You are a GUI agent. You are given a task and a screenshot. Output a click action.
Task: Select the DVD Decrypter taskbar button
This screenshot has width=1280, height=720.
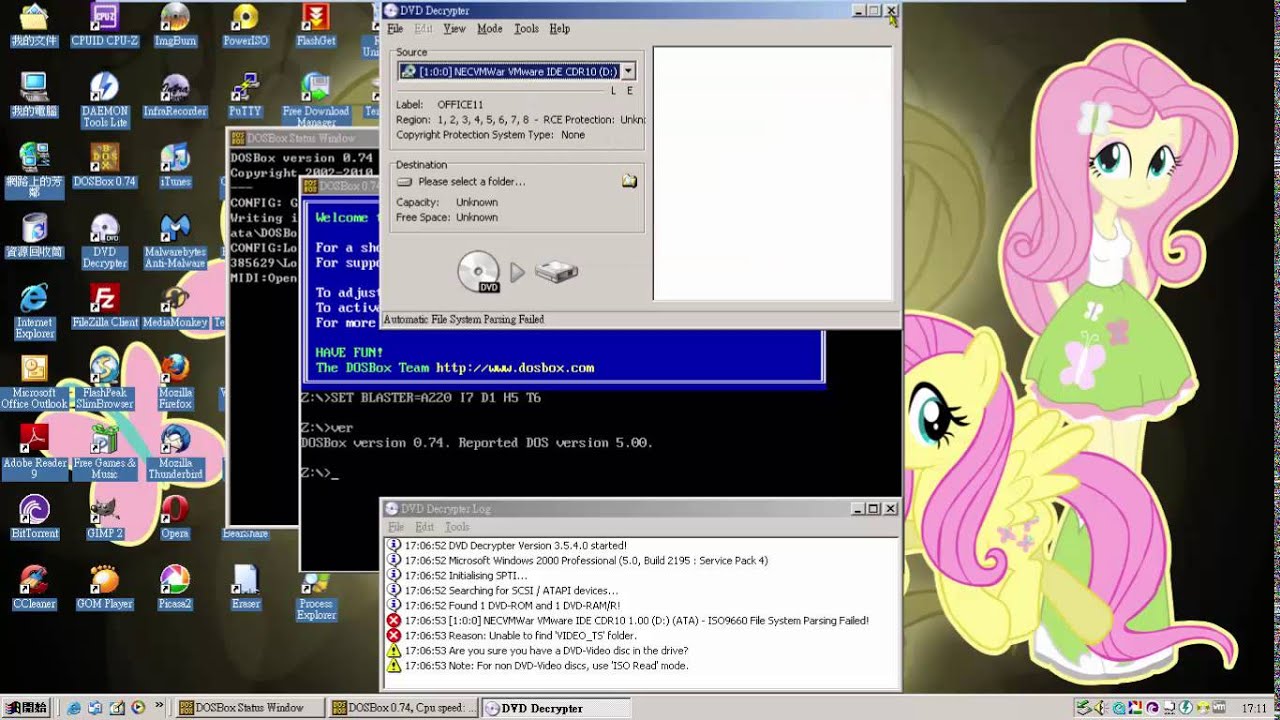coord(555,708)
